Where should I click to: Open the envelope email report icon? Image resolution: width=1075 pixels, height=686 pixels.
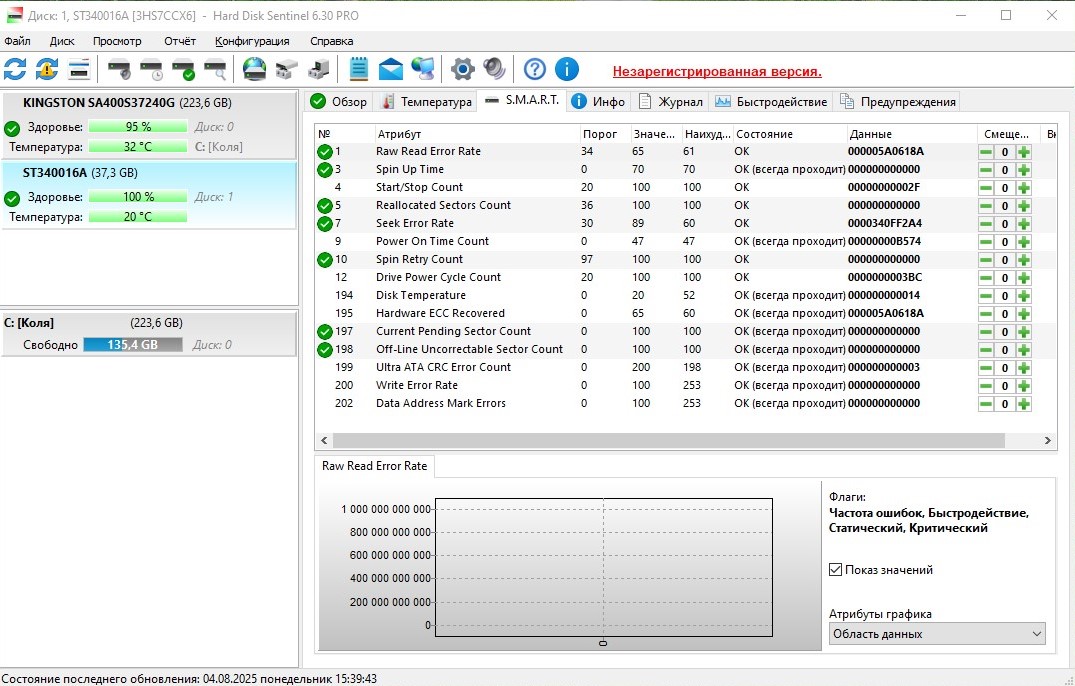[x=390, y=69]
